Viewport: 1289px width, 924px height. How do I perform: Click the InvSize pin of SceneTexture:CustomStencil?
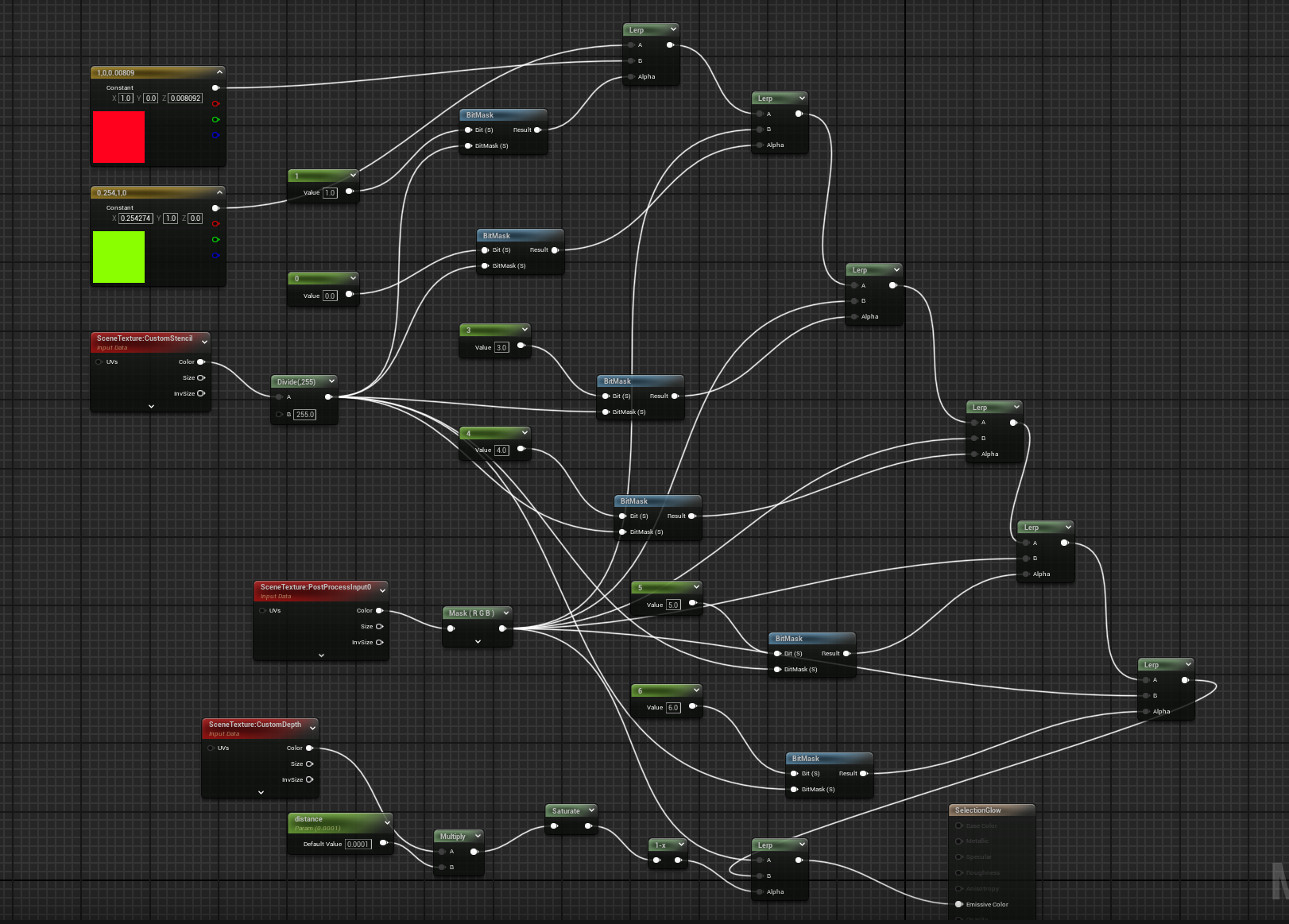click(201, 394)
